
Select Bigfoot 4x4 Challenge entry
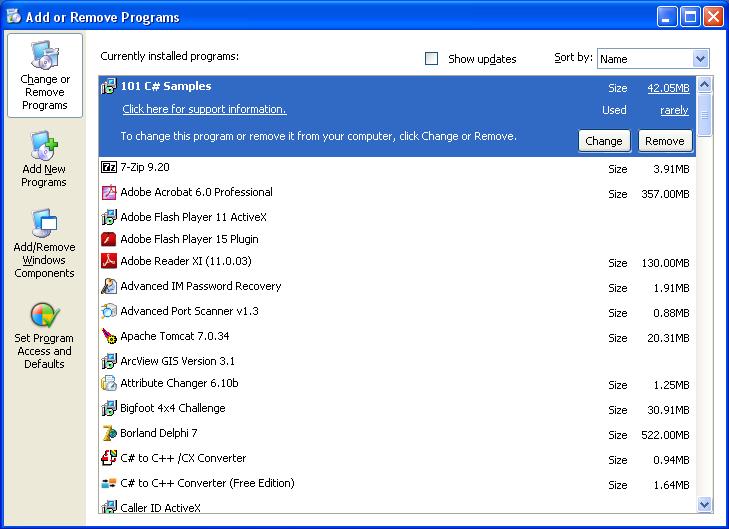tap(397, 409)
